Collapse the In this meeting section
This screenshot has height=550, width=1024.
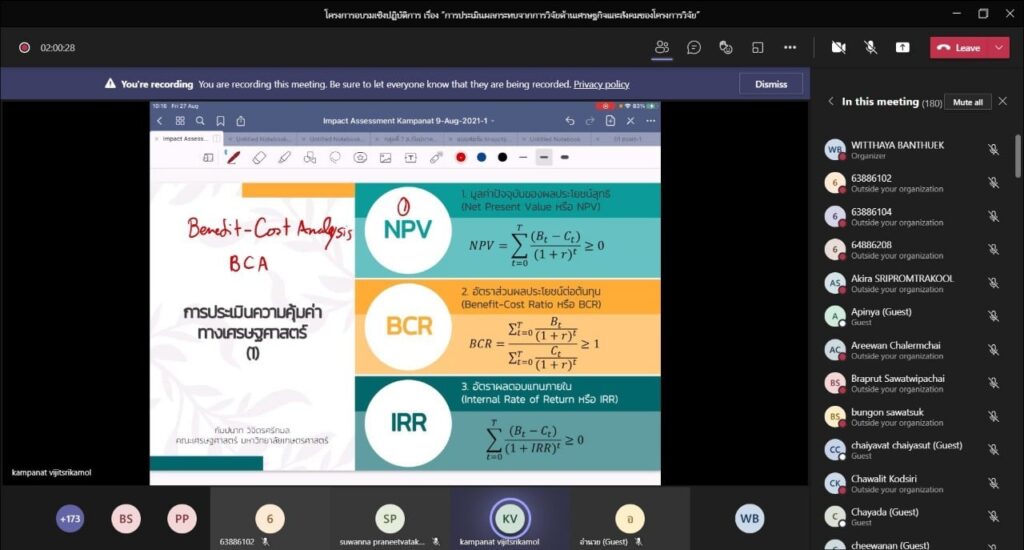click(830, 101)
